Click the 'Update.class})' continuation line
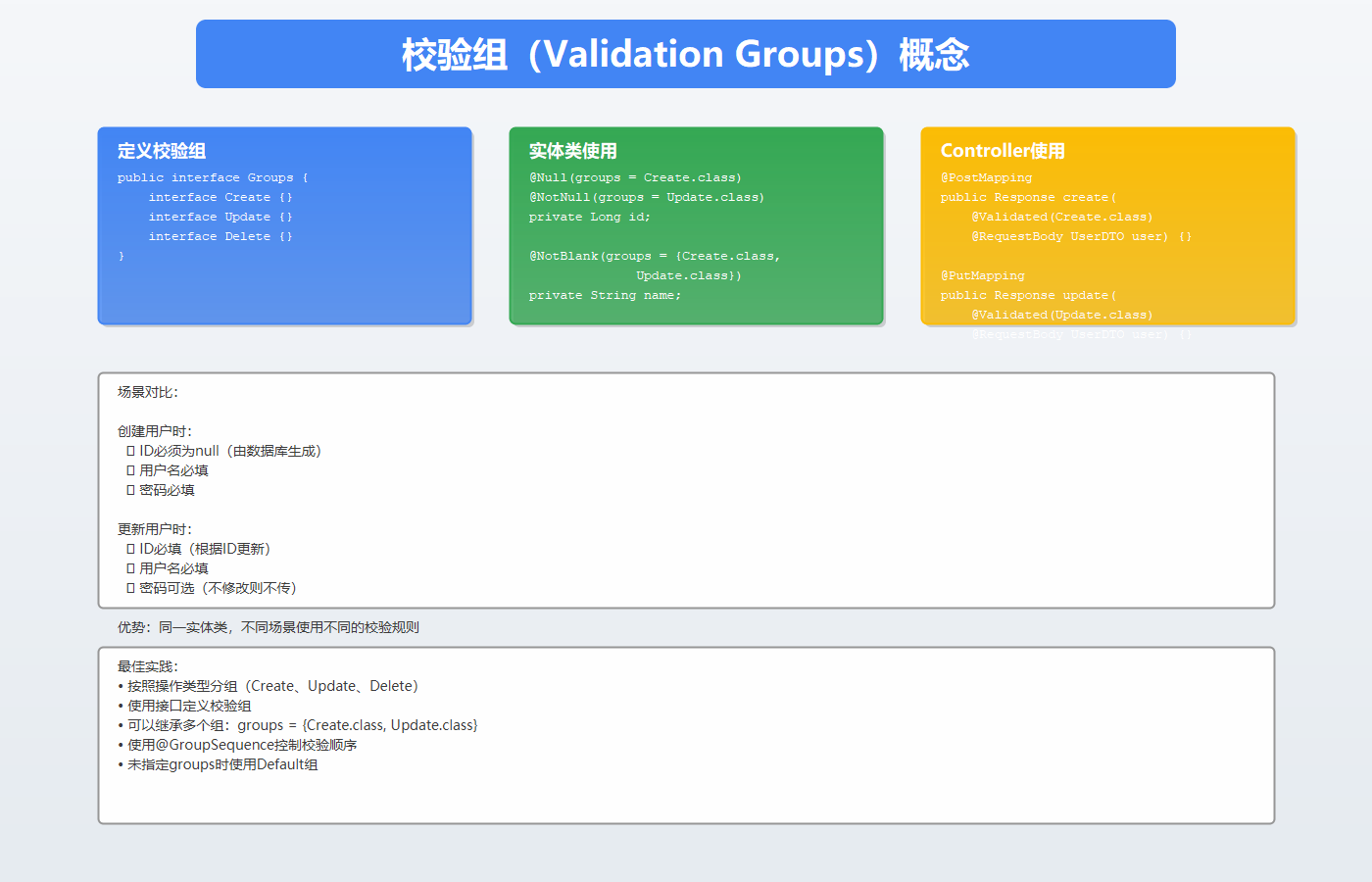 (689, 275)
